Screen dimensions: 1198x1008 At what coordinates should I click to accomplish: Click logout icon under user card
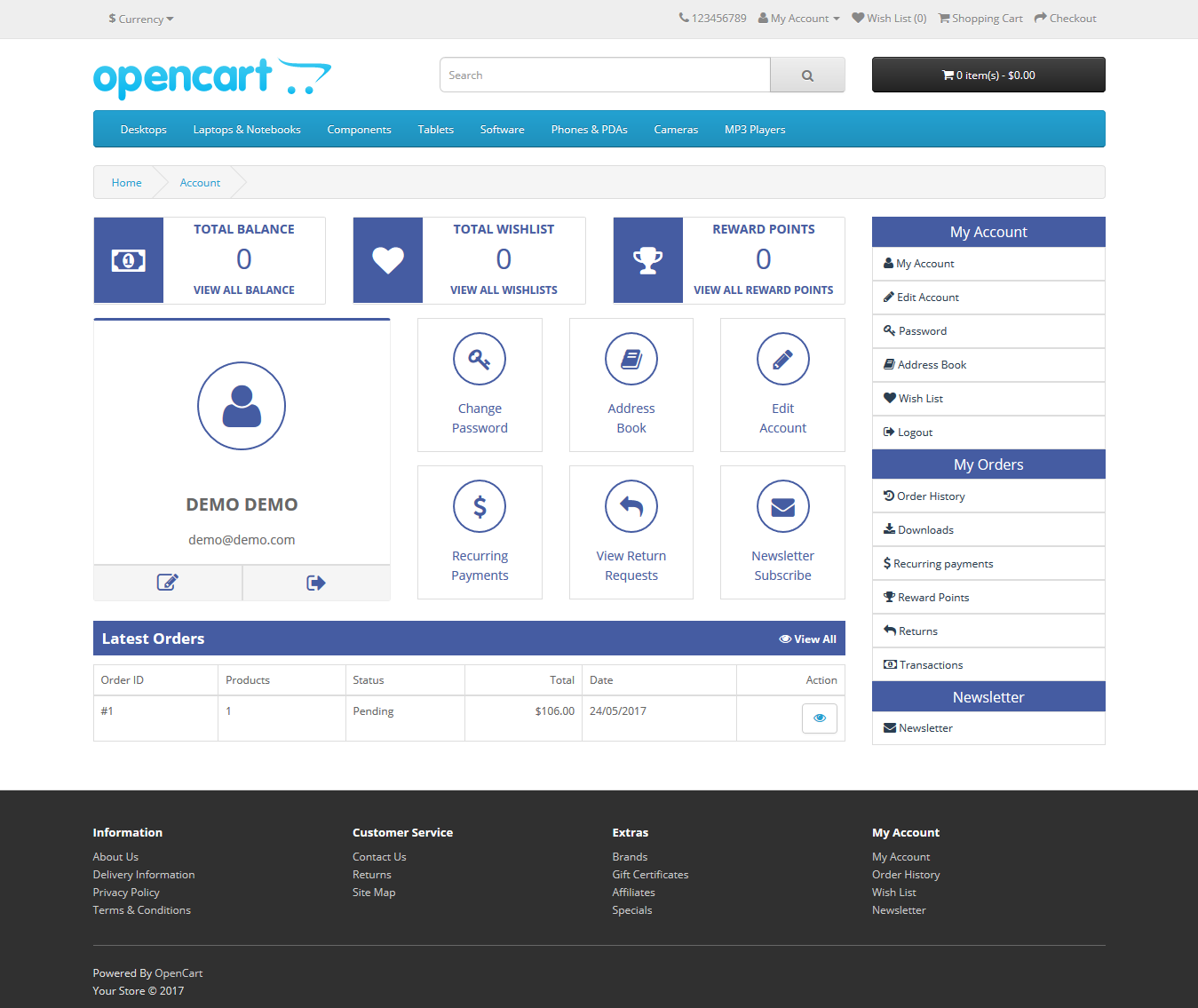click(x=316, y=583)
